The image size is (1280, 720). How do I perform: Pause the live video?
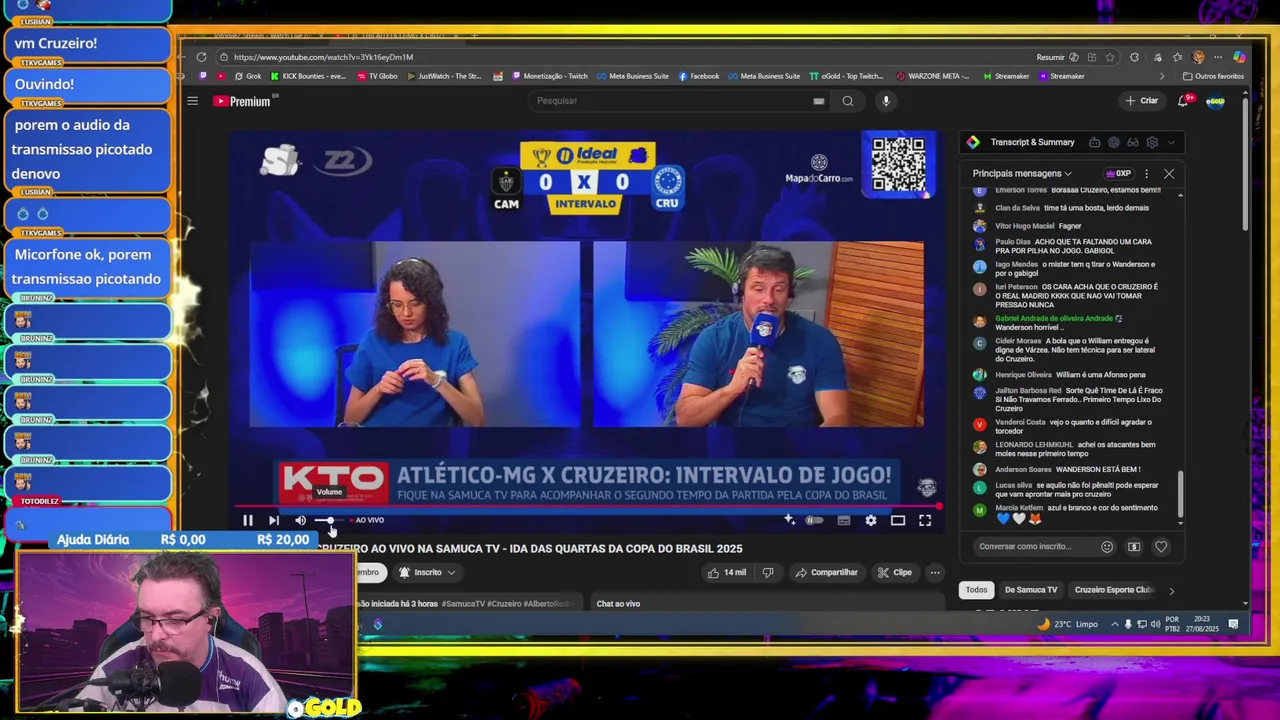(247, 520)
